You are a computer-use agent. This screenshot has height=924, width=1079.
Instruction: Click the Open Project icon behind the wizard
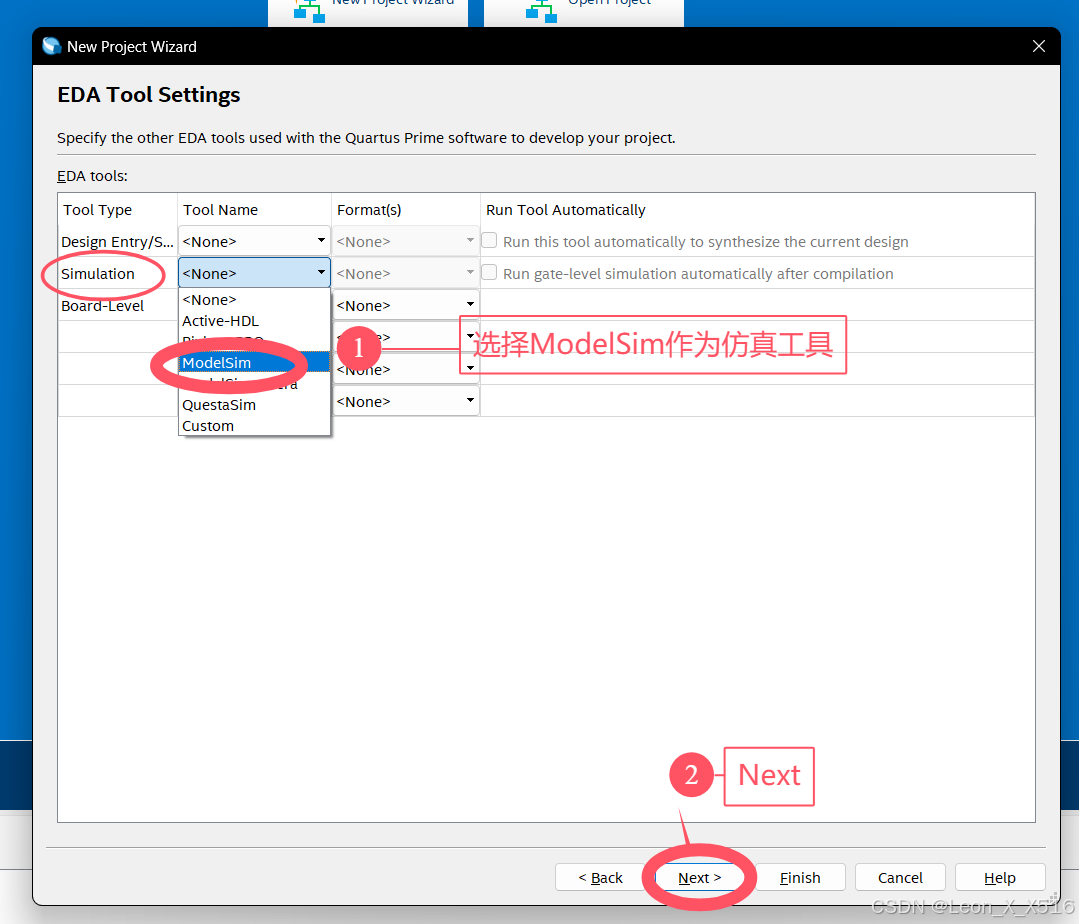[x=541, y=10]
